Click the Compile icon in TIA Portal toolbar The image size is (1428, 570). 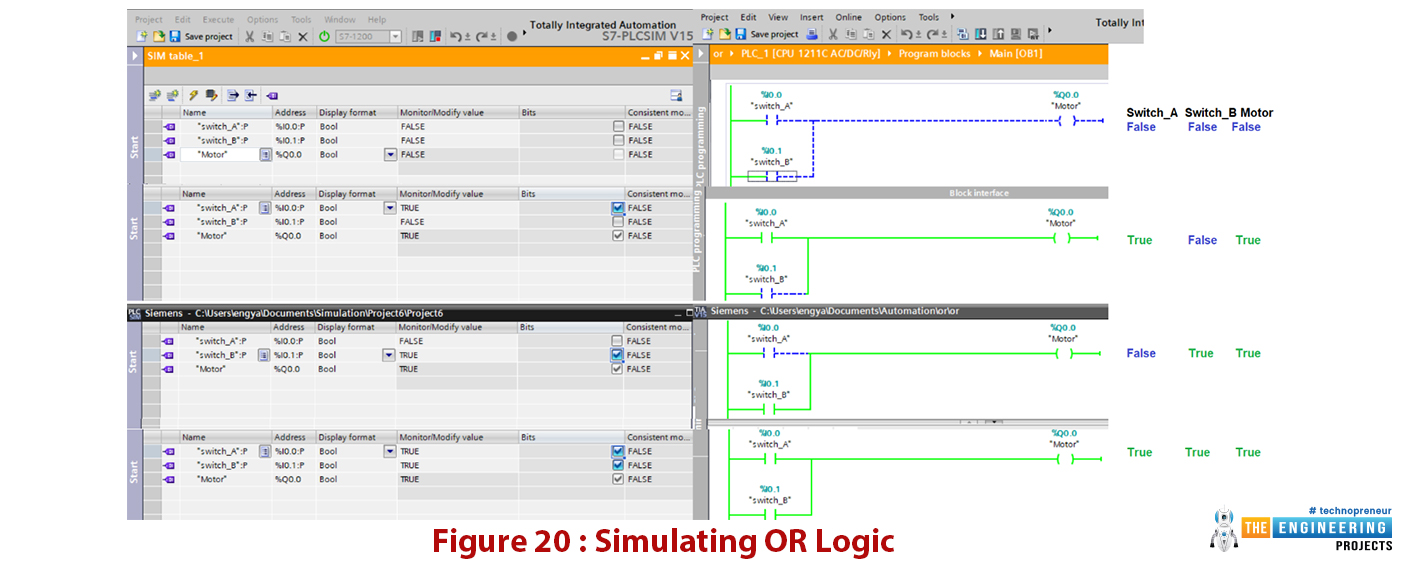click(x=962, y=34)
